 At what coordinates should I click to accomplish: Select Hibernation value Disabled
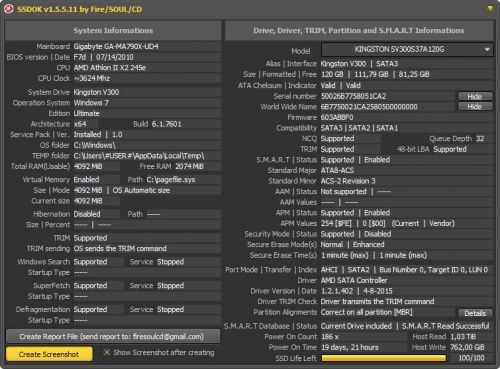(x=87, y=214)
